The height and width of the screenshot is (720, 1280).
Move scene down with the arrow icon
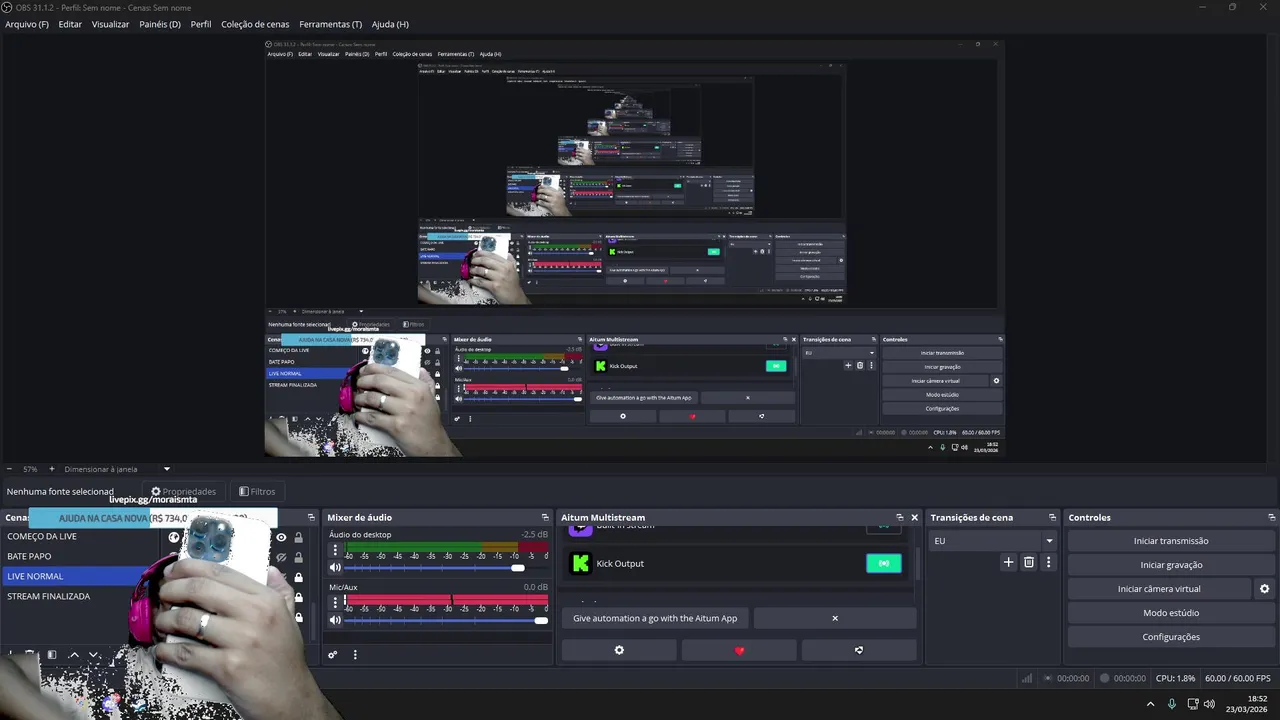click(x=94, y=655)
